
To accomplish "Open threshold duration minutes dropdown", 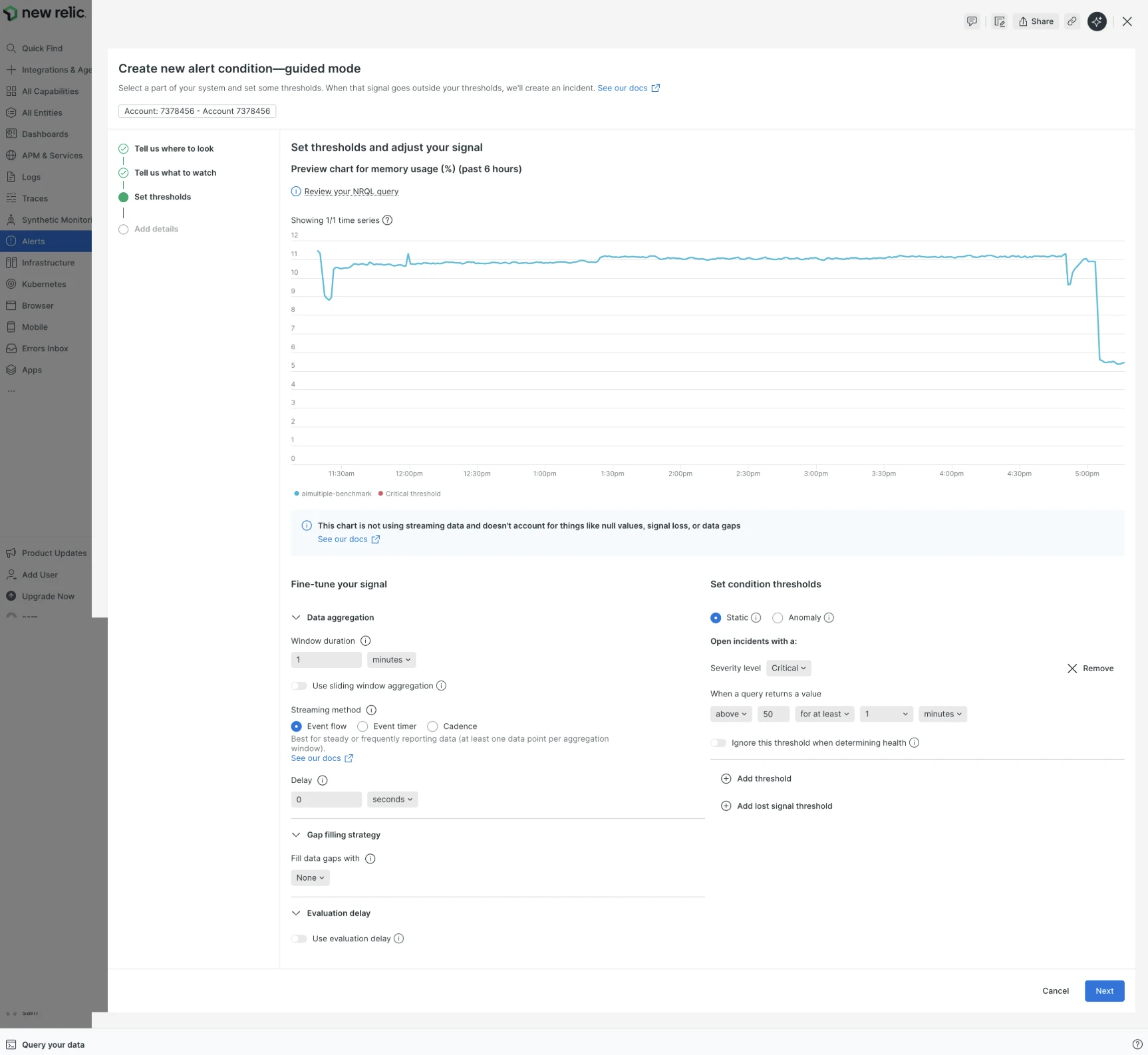I will click(942, 714).
